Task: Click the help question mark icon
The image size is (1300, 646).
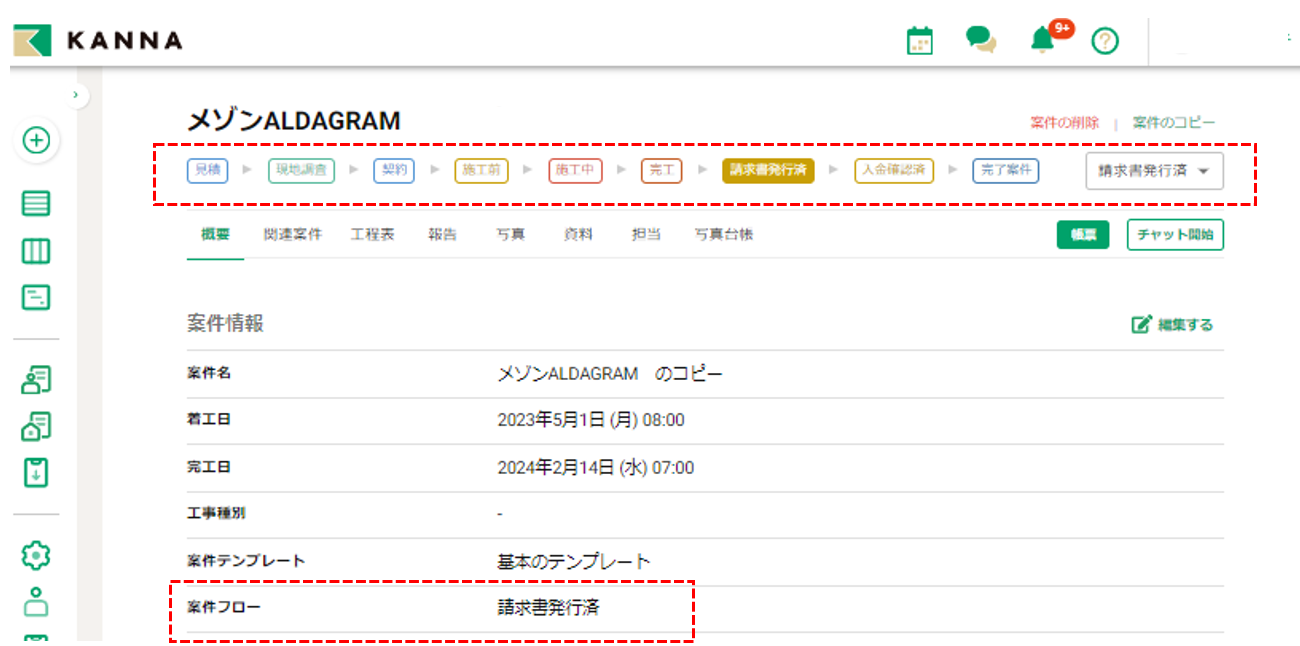Action: tap(1104, 41)
